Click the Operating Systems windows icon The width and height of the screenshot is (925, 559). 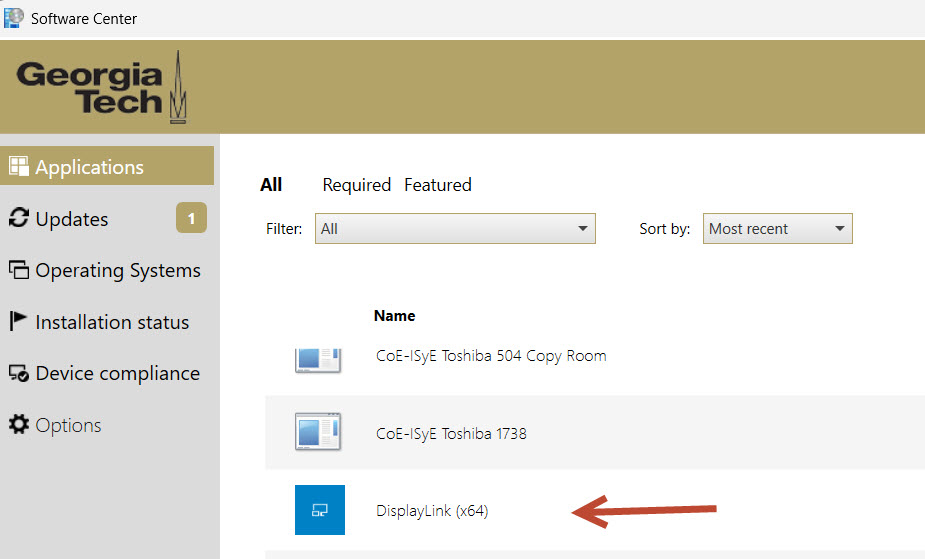[x=19, y=269]
